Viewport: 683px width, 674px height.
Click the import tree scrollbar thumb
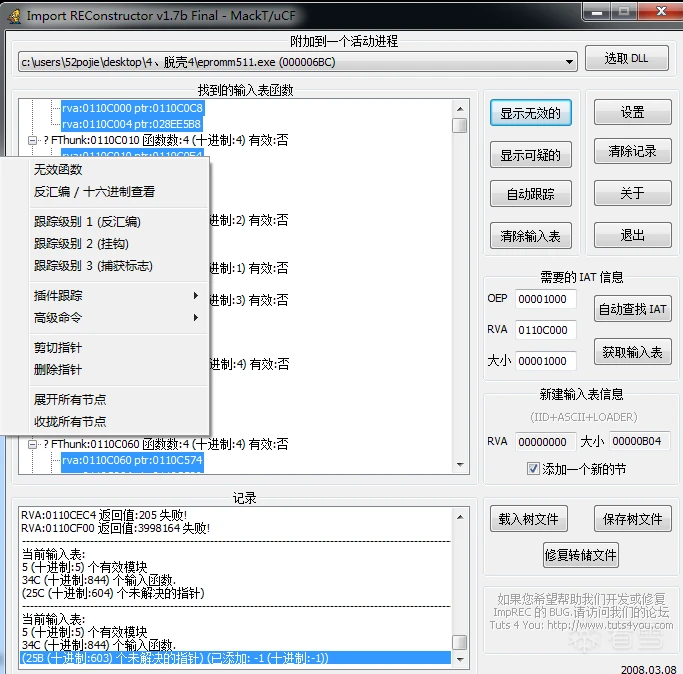coord(460,125)
